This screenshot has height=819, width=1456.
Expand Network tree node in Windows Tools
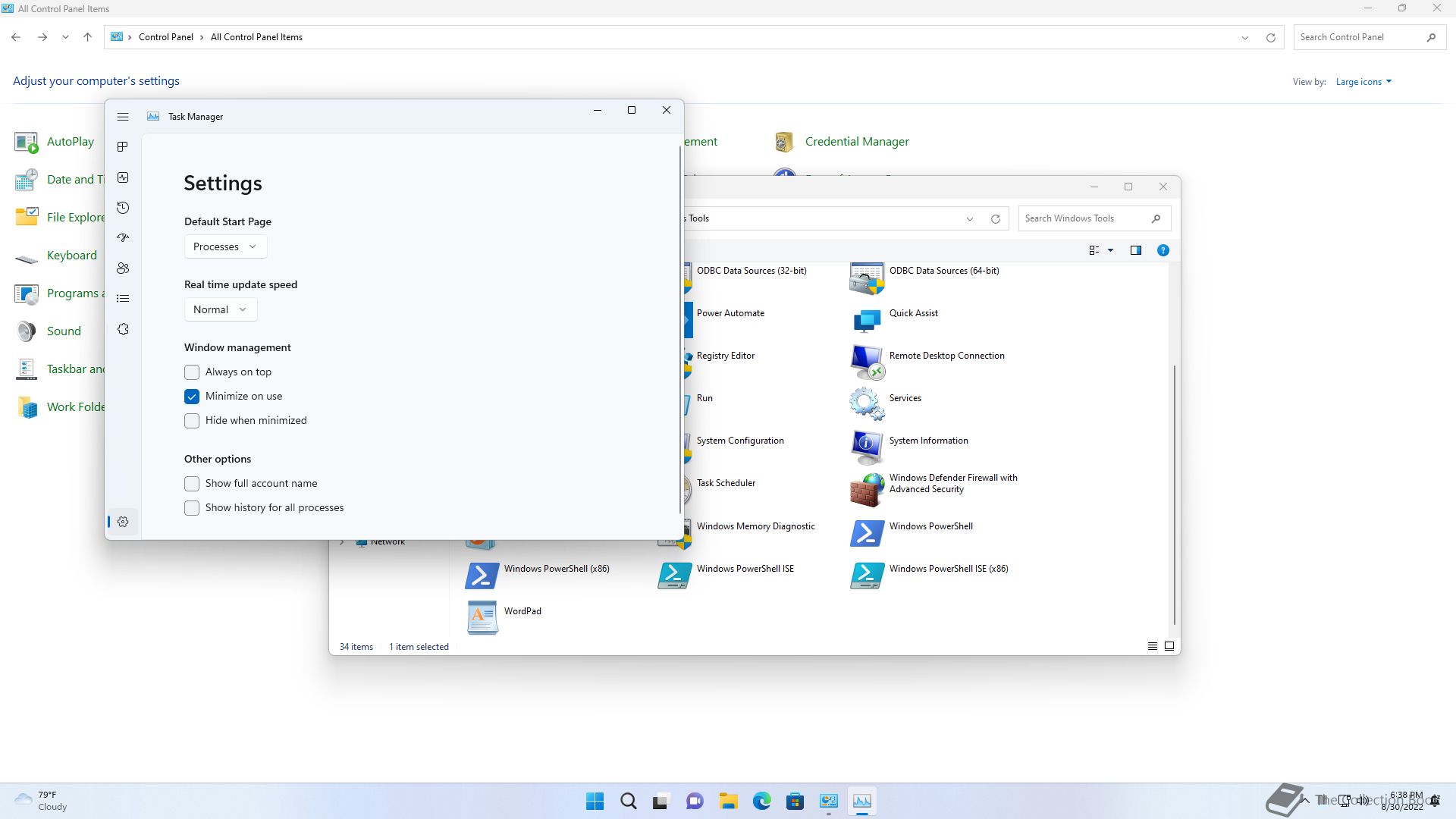[342, 542]
